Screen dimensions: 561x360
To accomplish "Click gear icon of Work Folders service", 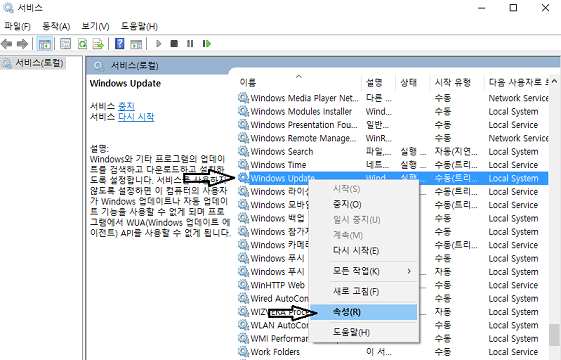I will [x=243, y=351].
